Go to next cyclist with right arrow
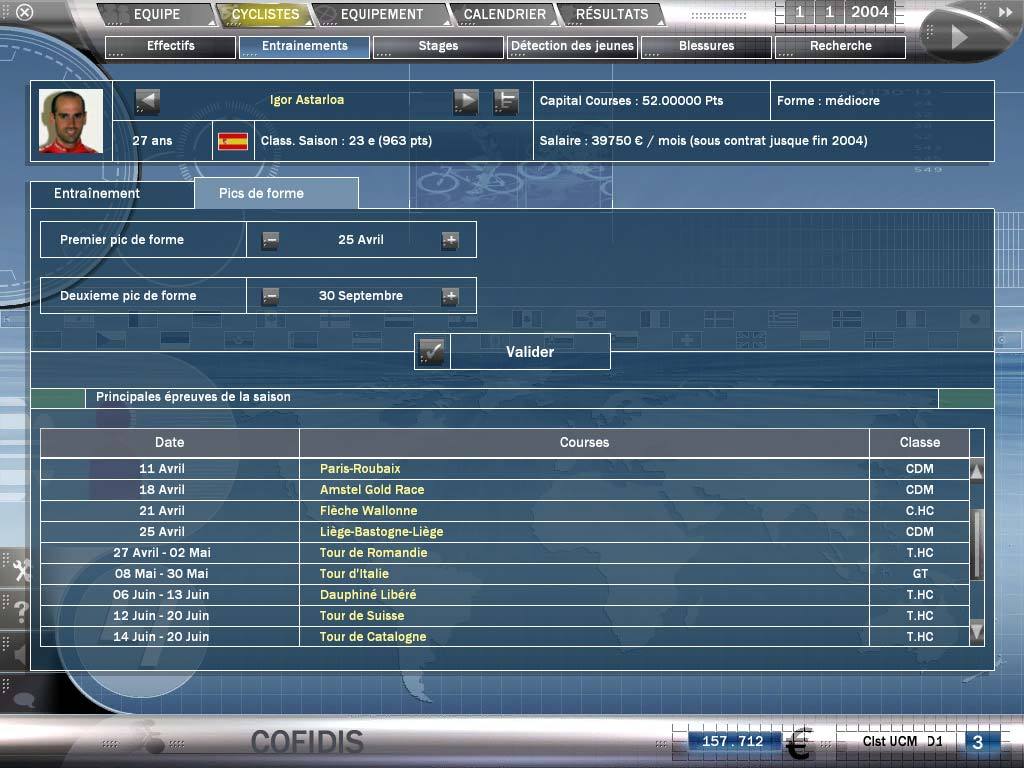This screenshot has height=768, width=1024. (x=466, y=101)
